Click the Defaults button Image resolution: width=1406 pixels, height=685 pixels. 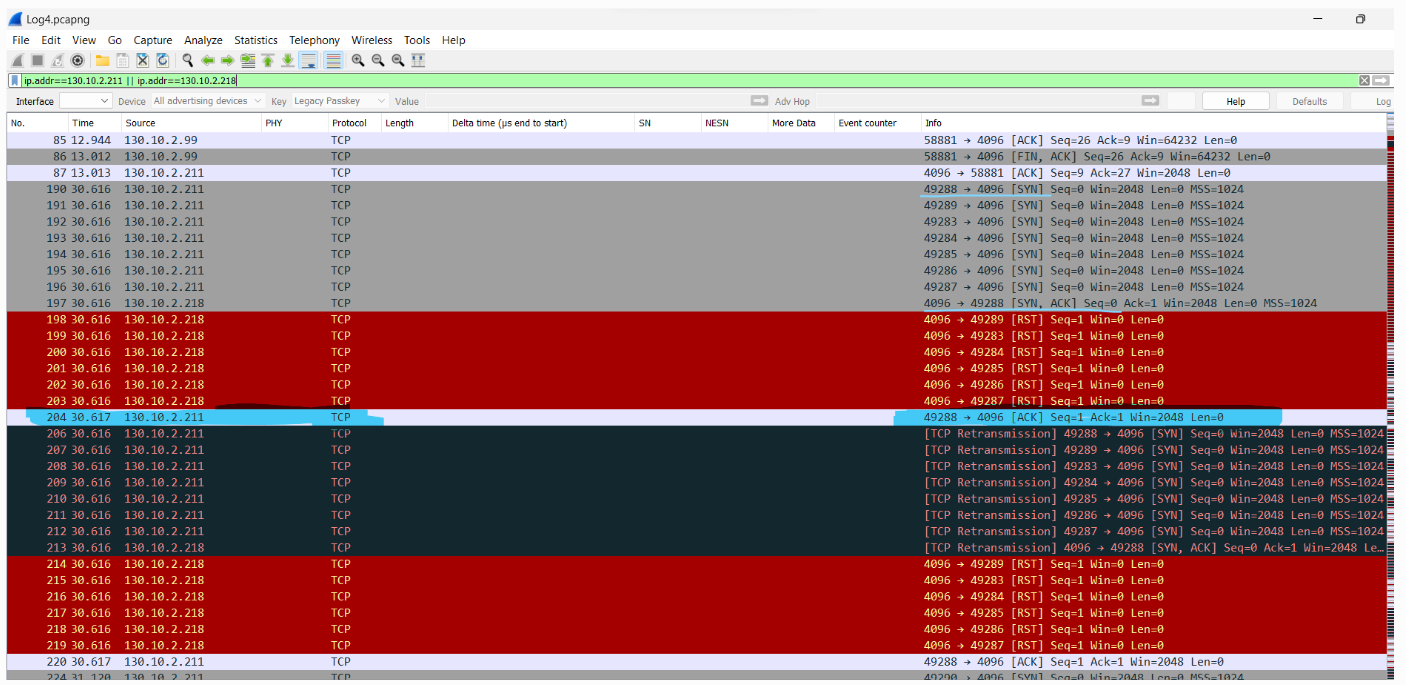coord(1309,101)
